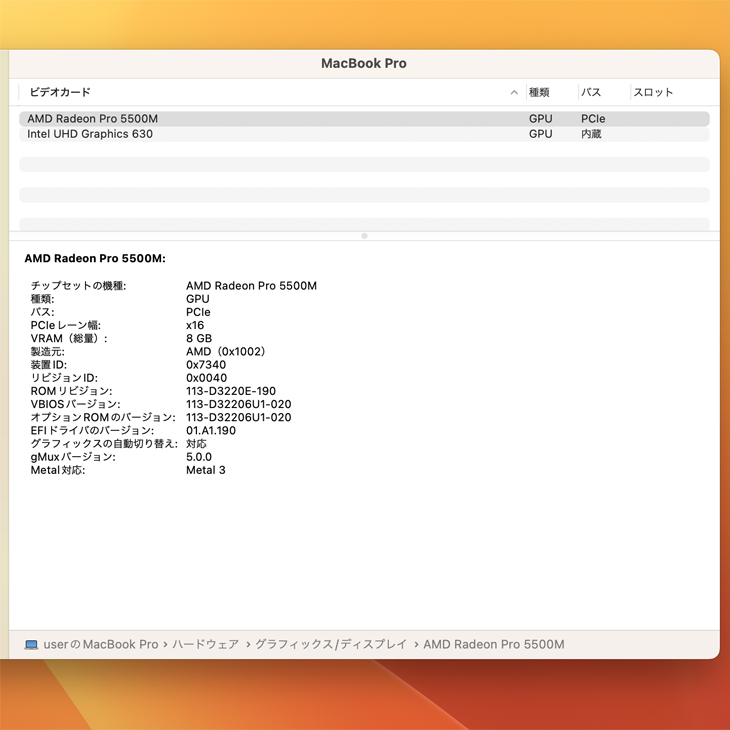
Task: Click AMD Radeon Pro 5500M in path bar
Action: [x=494, y=645]
